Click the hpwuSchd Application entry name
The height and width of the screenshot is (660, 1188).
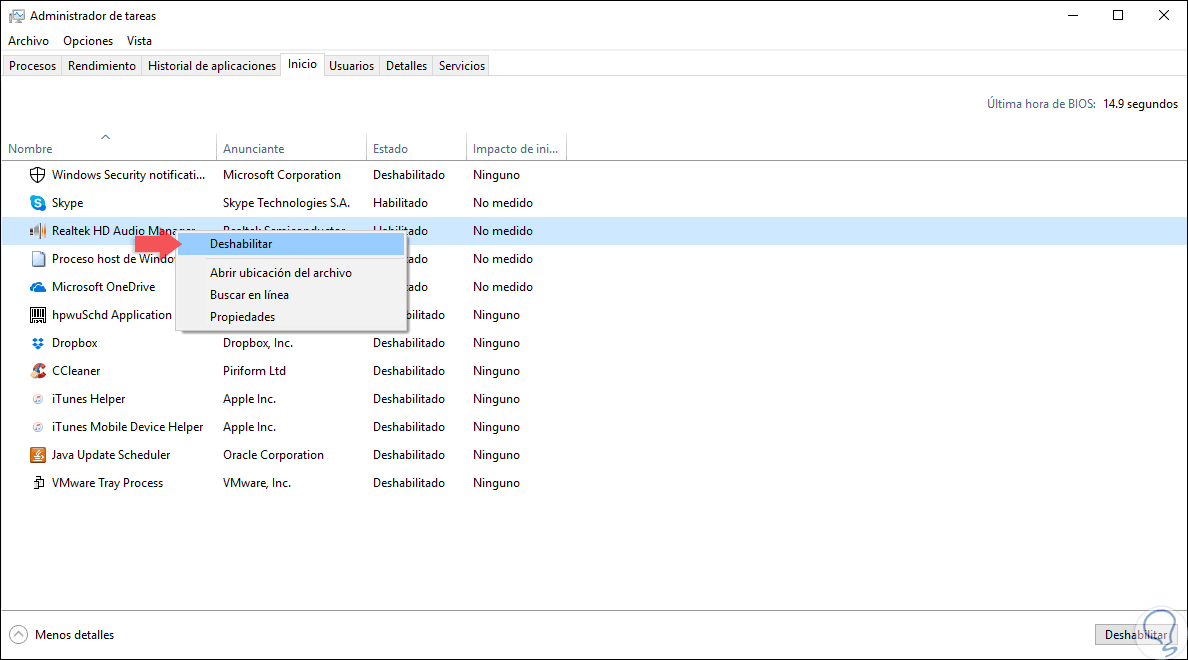click(111, 315)
